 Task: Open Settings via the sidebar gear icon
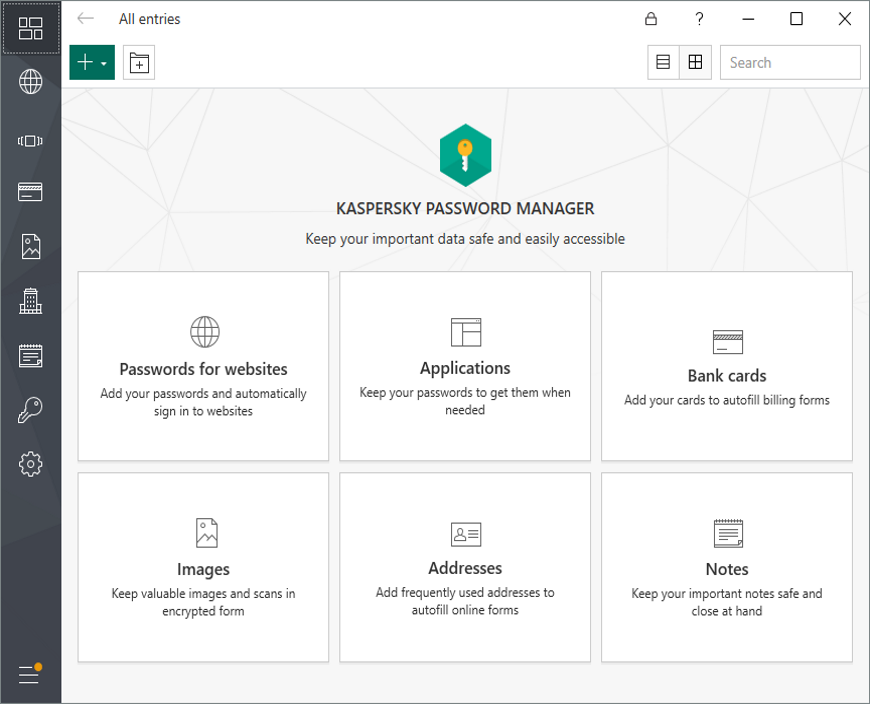coord(30,463)
